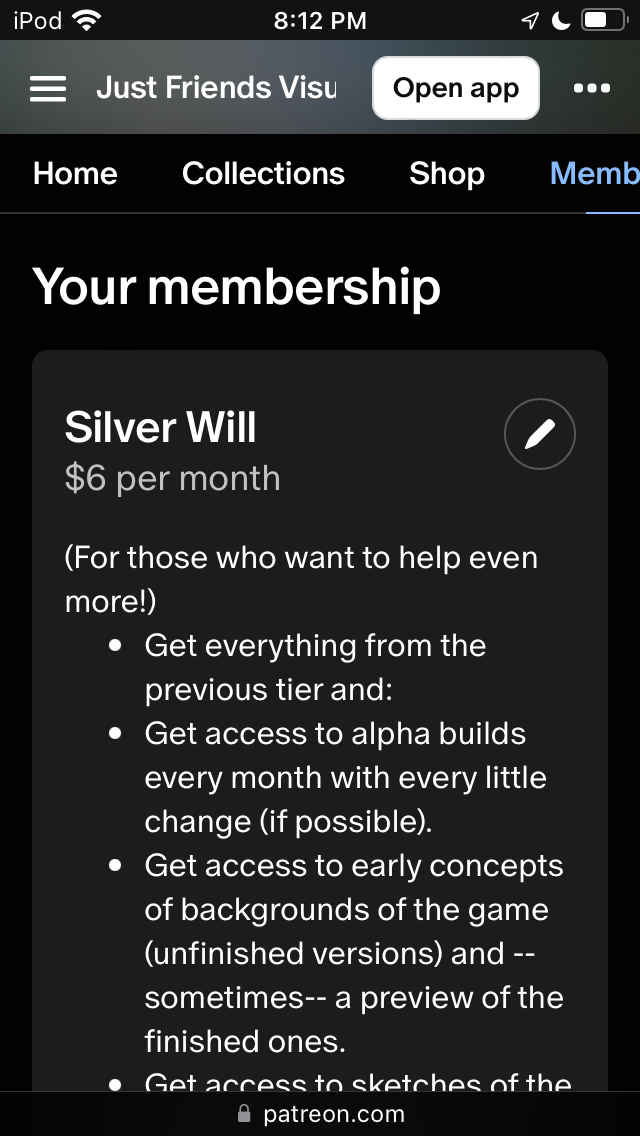Tap the 8:12 PM clock
The image size is (640, 1136).
(320, 20)
